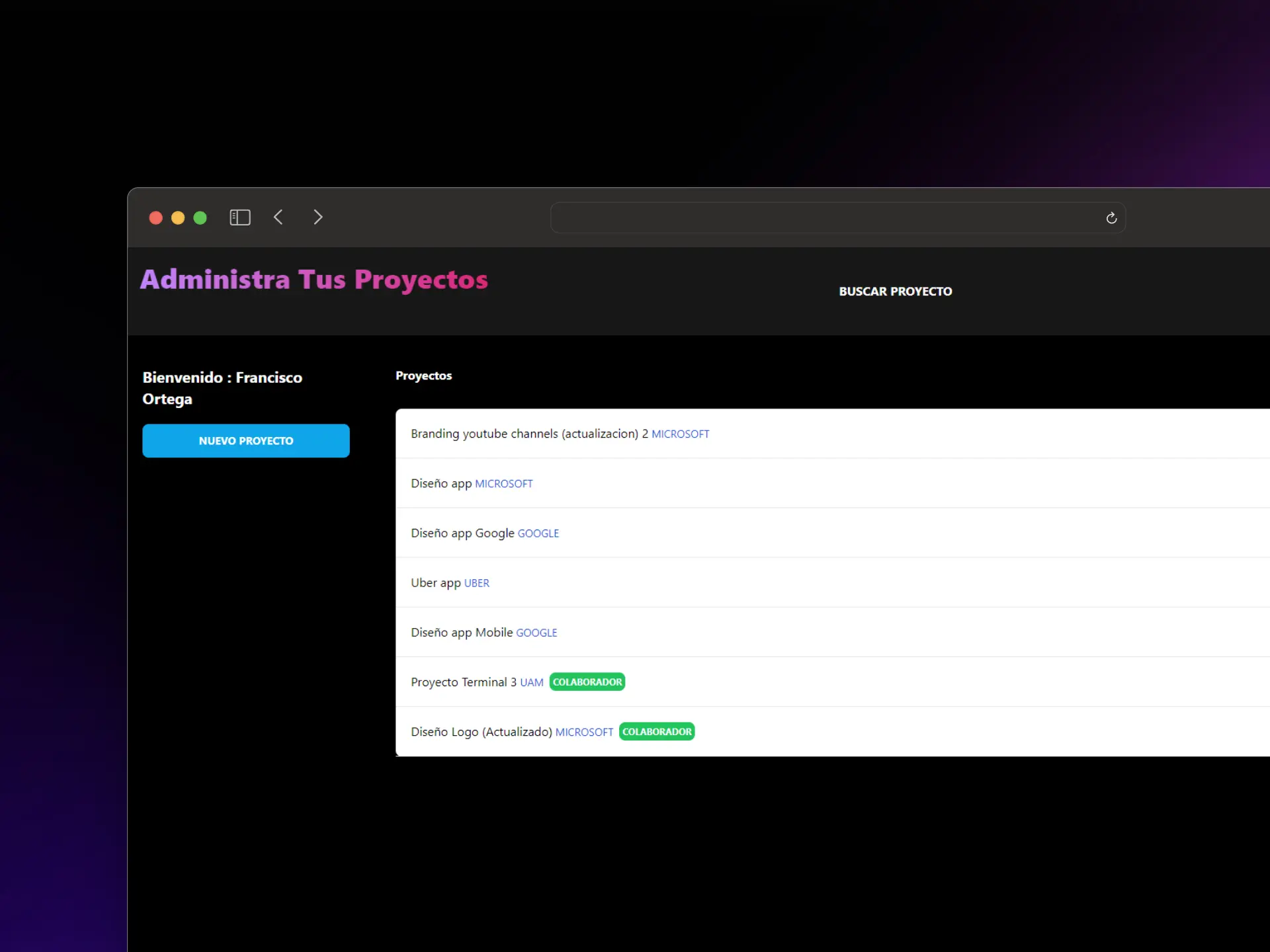This screenshot has width=1270, height=952.
Task: Reload the page with the refresh icon
Action: point(1111,218)
